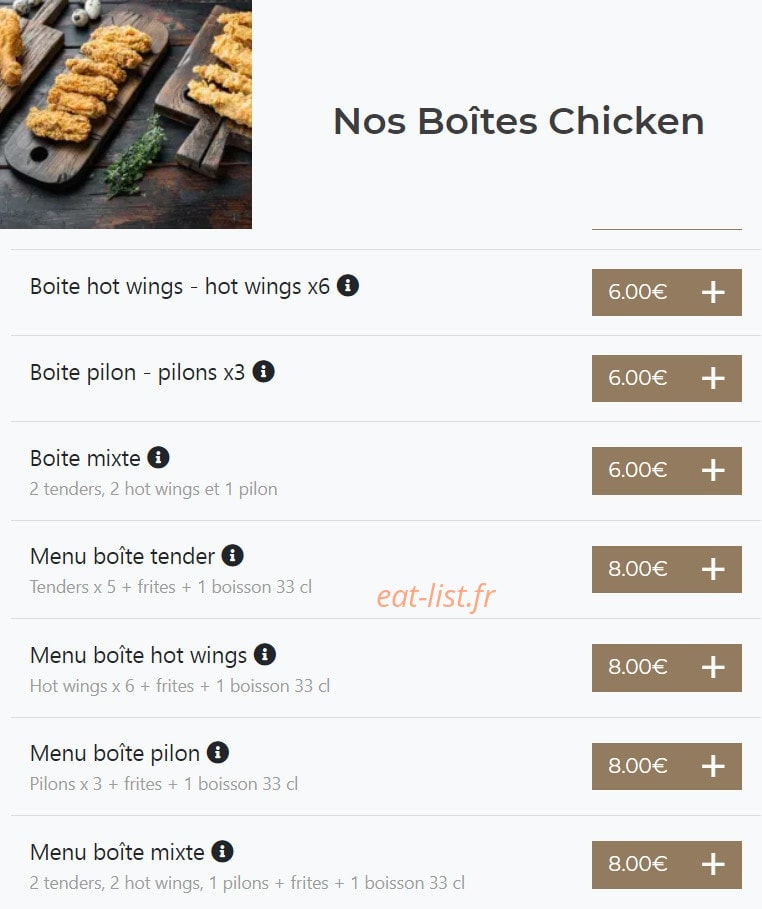762x909 pixels.
Task: Open info icon for Menu boîte mixte
Action: point(222,851)
